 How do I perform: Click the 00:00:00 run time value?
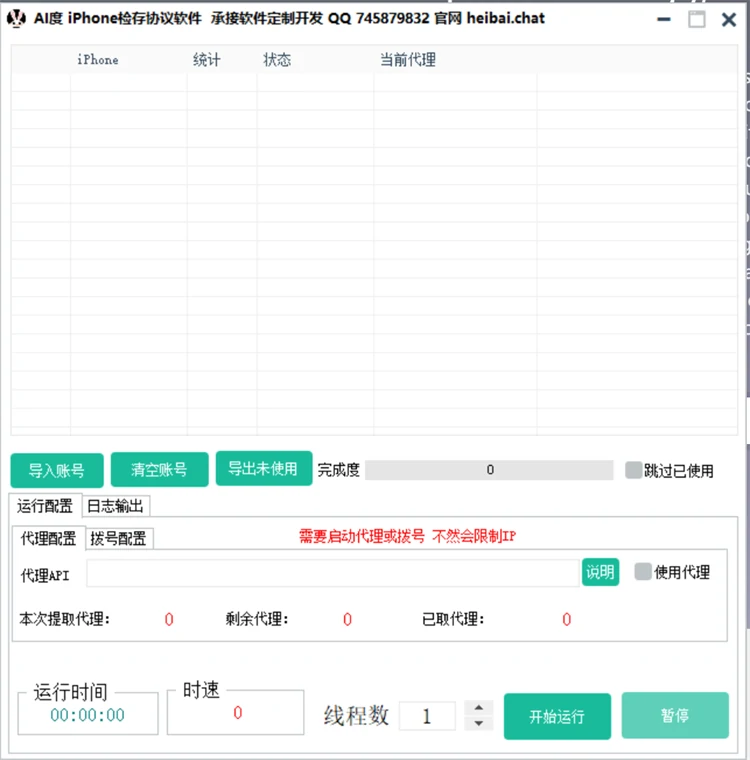pyautogui.click(x=87, y=715)
